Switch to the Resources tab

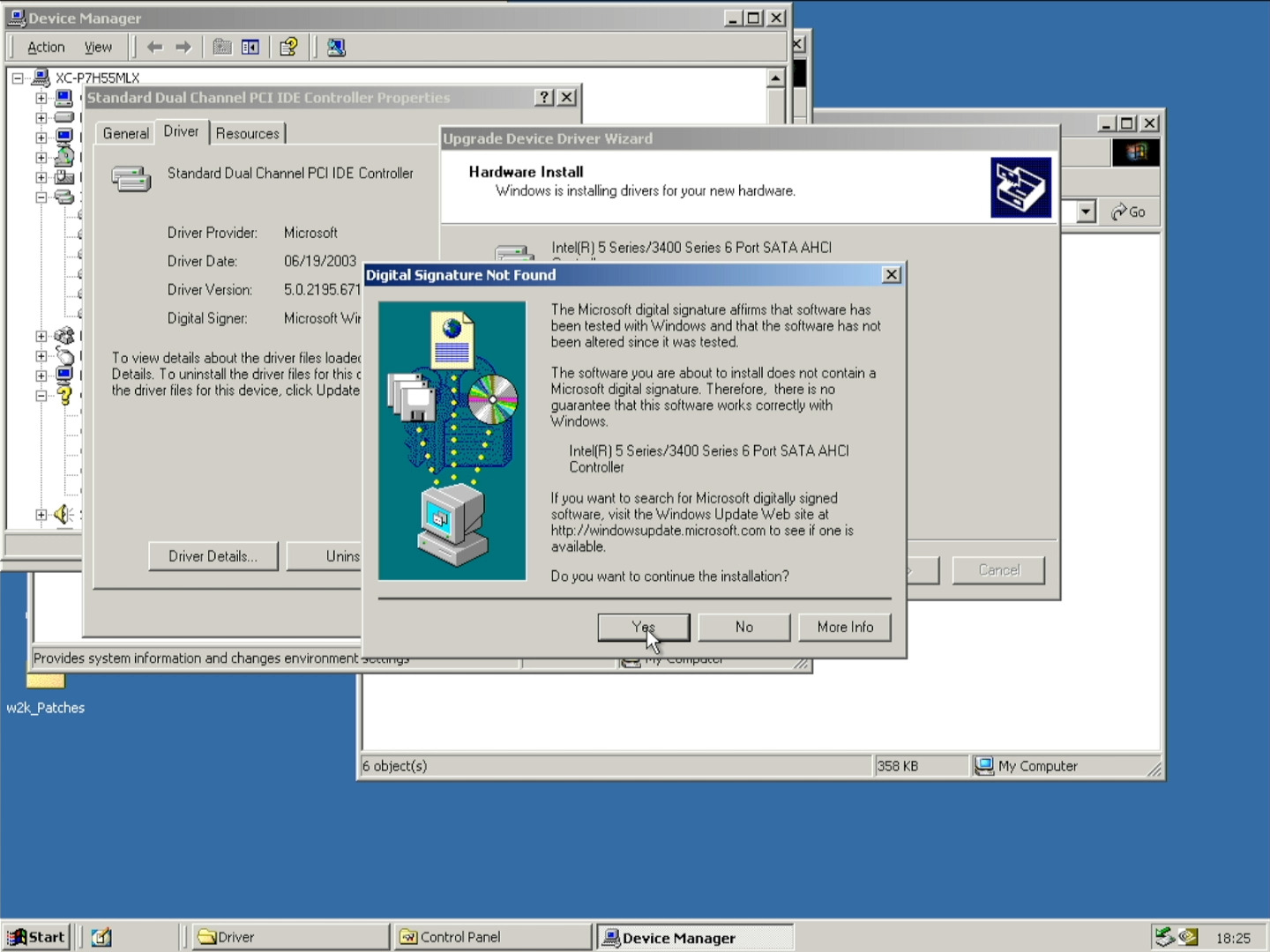tap(248, 133)
